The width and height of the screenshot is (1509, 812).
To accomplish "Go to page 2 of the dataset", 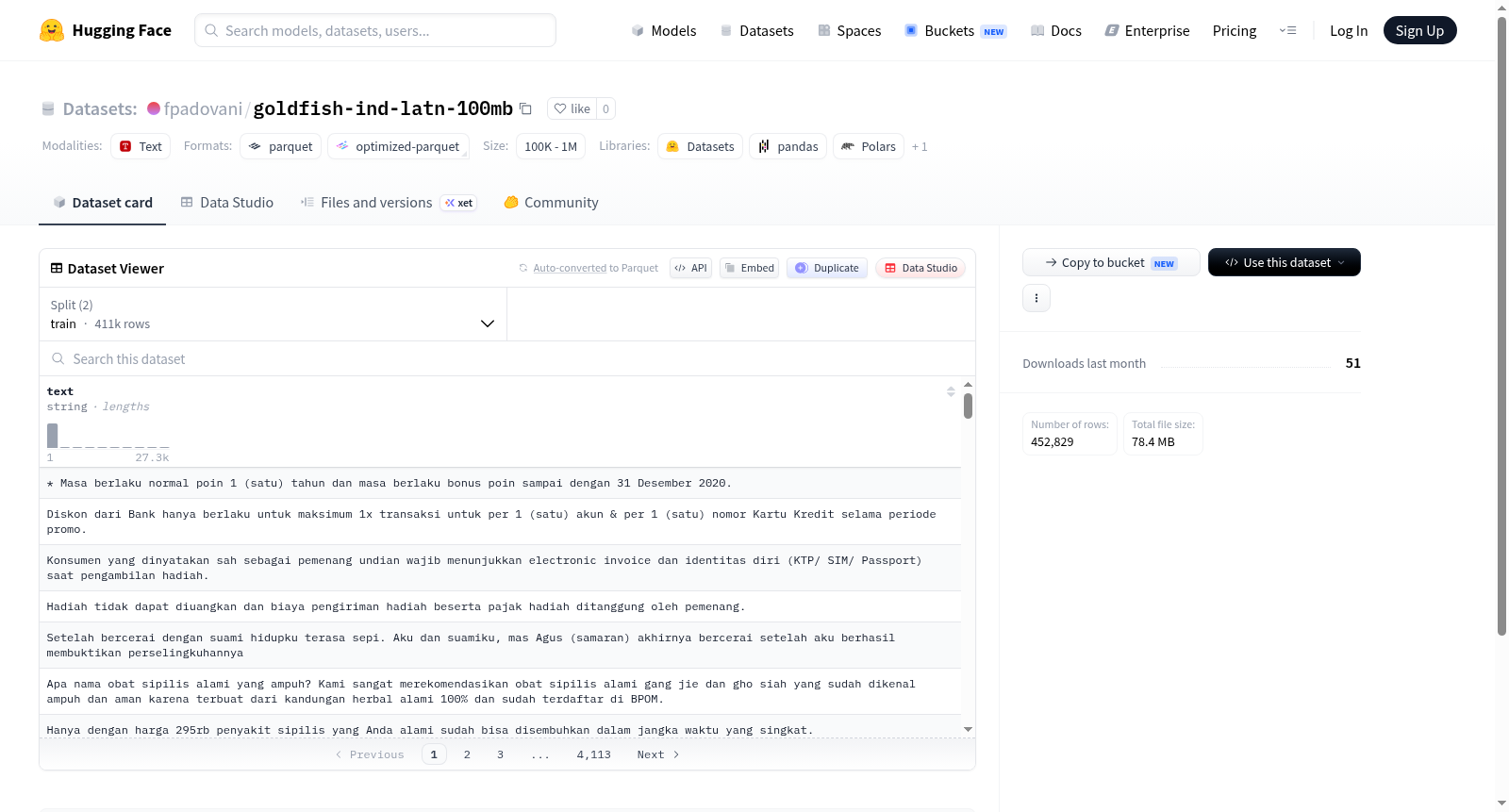I will pos(467,754).
